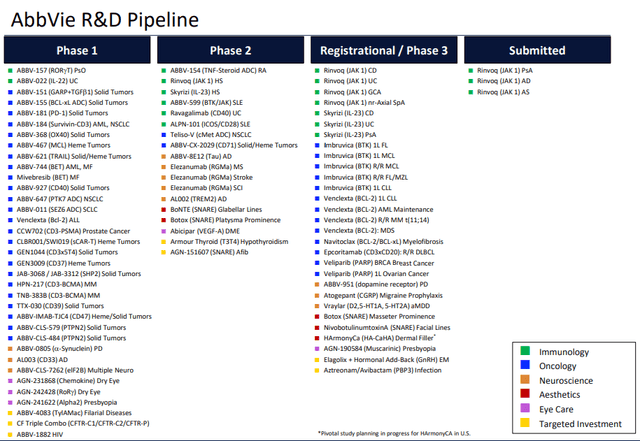The height and width of the screenshot is (441, 640).
Task: Click the red Aesthetics legend swatch
Action: (x=525, y=394)
